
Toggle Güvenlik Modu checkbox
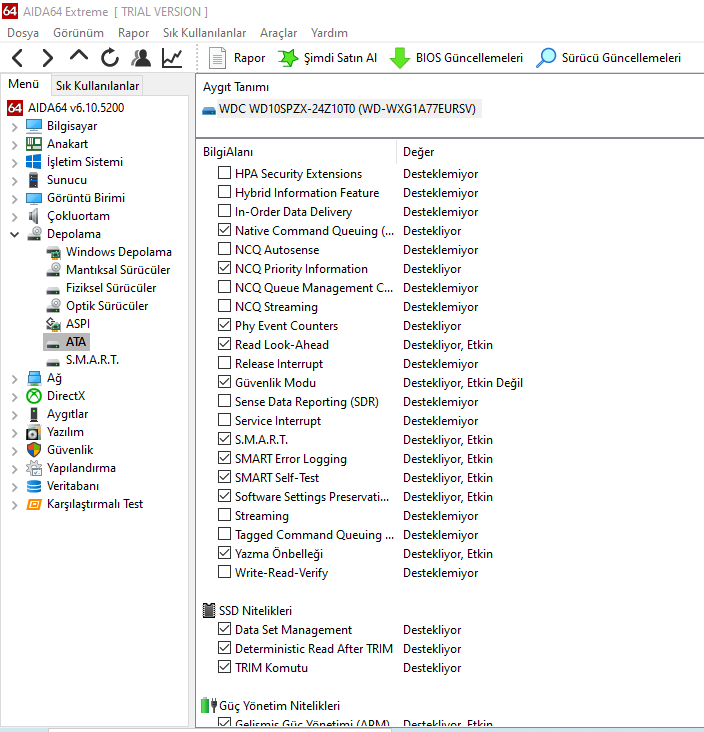coord(225,381)
